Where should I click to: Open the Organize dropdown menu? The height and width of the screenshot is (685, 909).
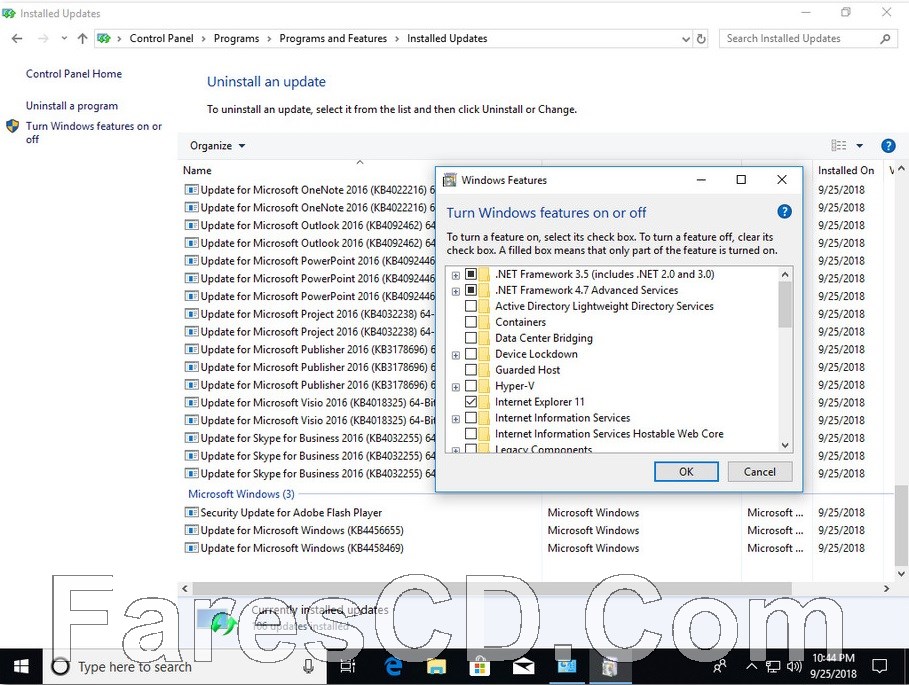pos(217,145)
